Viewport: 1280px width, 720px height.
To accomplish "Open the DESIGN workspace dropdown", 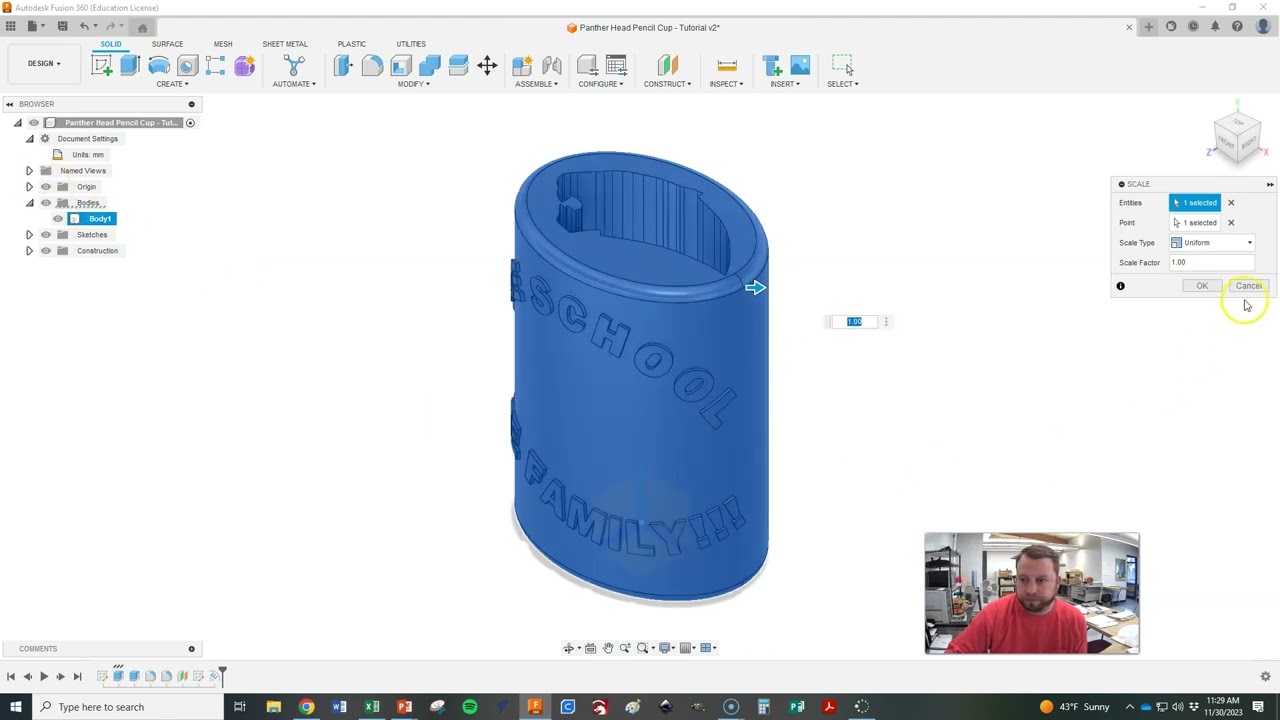I will point(44,64).
